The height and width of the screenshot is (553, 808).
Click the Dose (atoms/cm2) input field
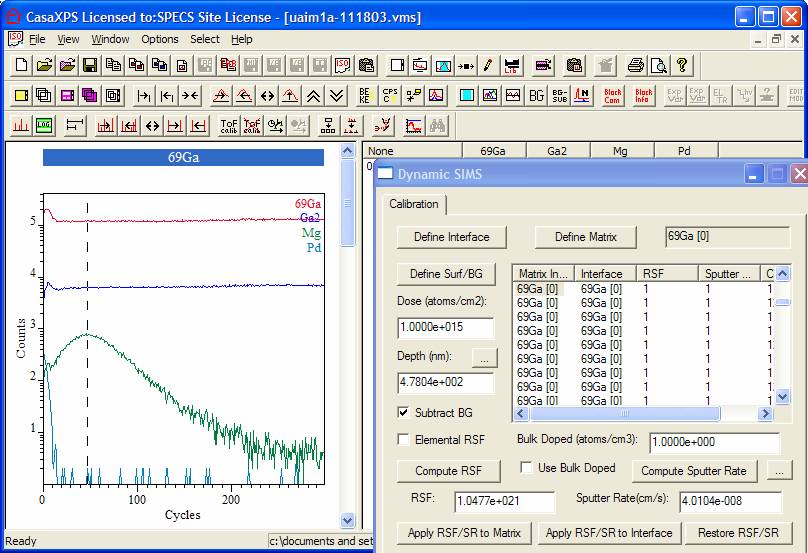[x=446, y=328]
